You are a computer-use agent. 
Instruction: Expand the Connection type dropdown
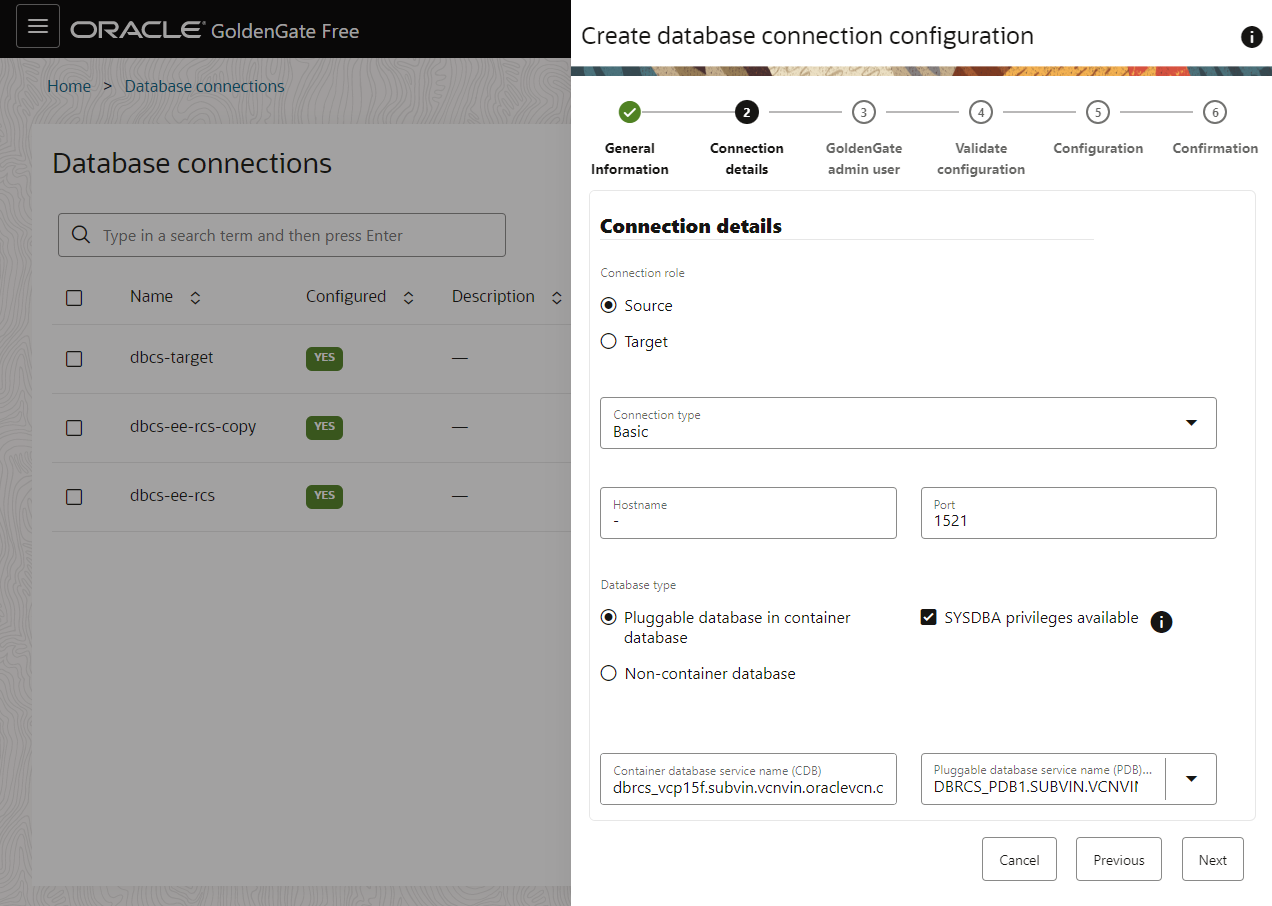1190,423
